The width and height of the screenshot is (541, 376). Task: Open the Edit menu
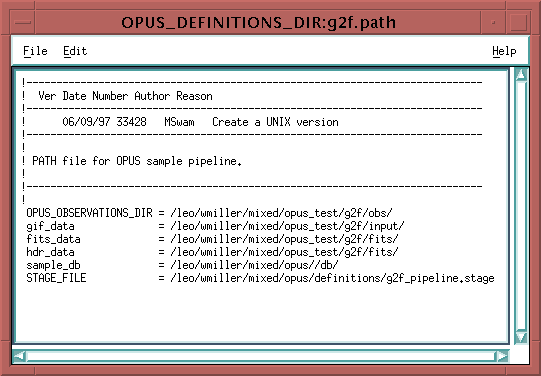pyautogui.click(x=75, y=51)
